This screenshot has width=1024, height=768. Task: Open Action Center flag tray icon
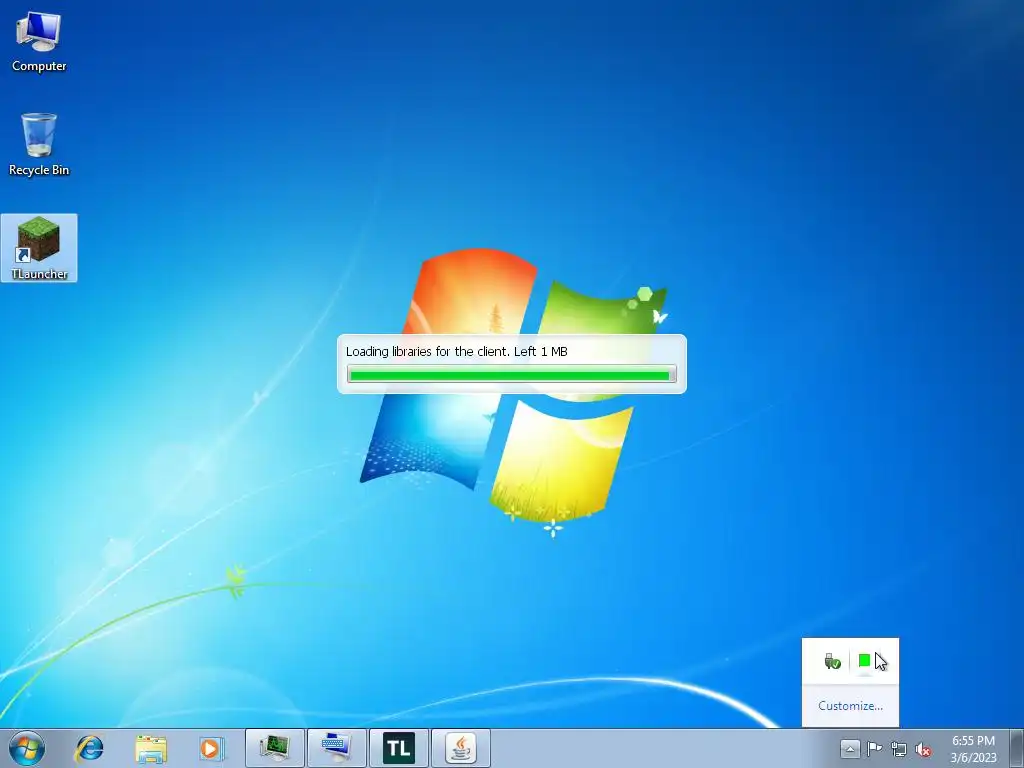point(874,748)
